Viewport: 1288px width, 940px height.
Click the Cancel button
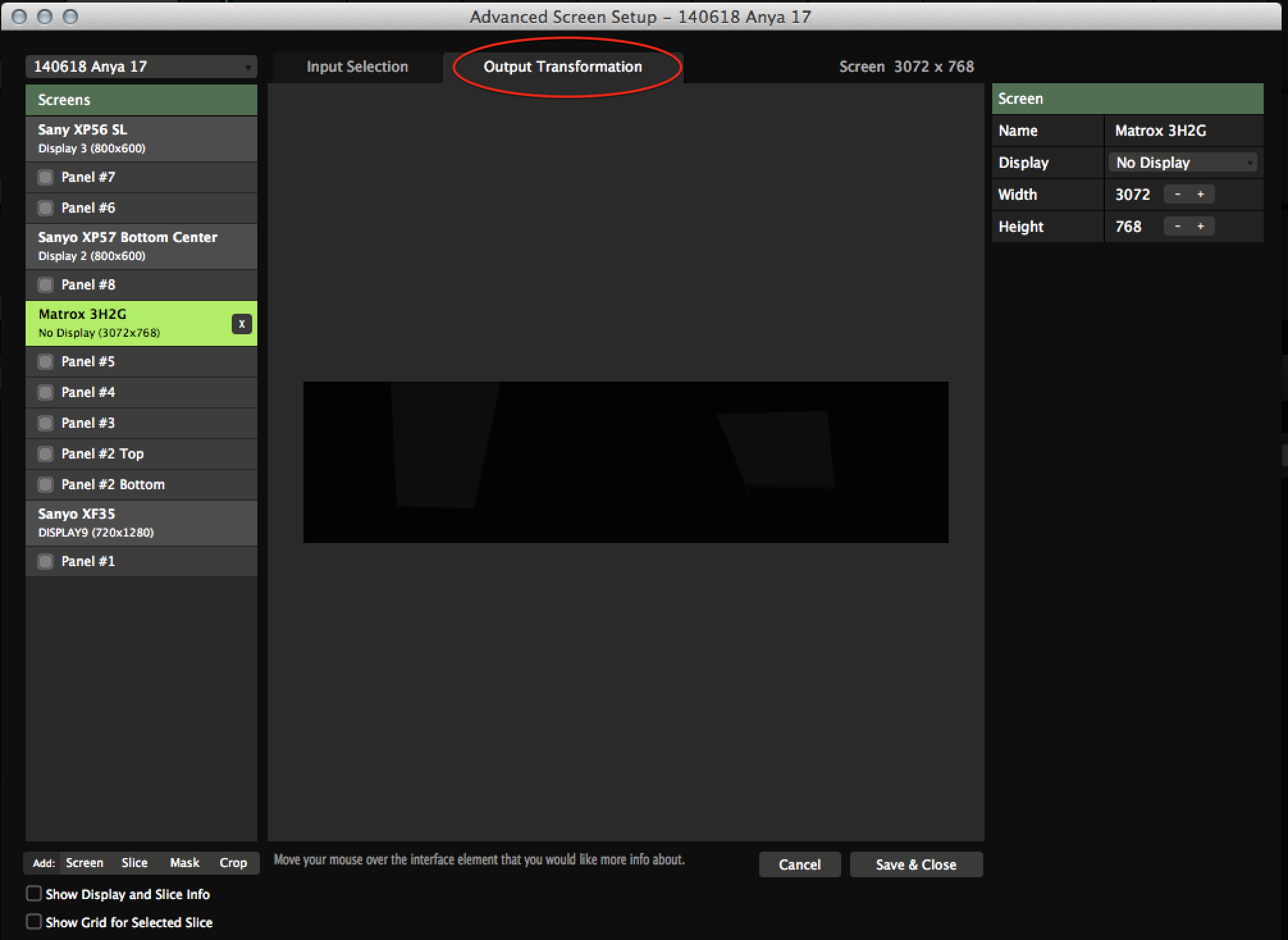pos(799,864)
